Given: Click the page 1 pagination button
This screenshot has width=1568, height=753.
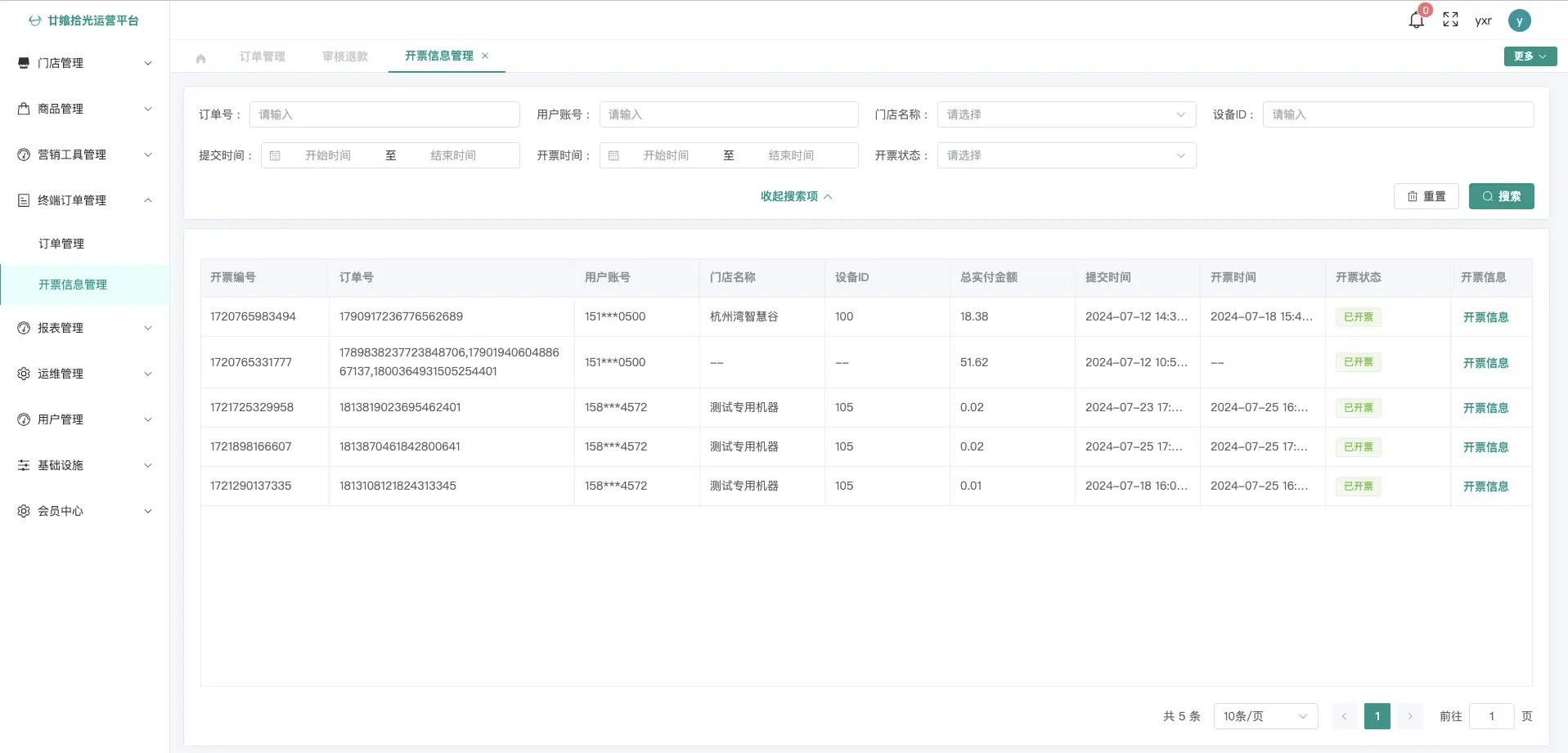Looking at the screenshot, I should pyautogui.click(x=1377, y=716).
